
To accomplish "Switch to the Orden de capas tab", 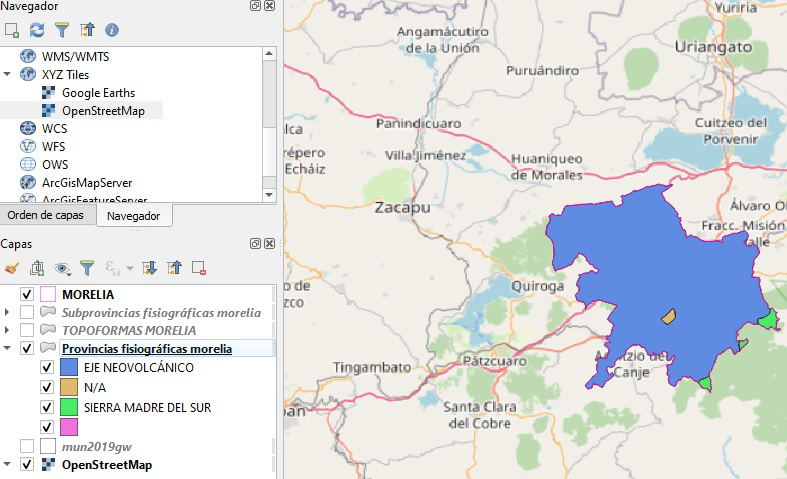I will coord(46,215).
